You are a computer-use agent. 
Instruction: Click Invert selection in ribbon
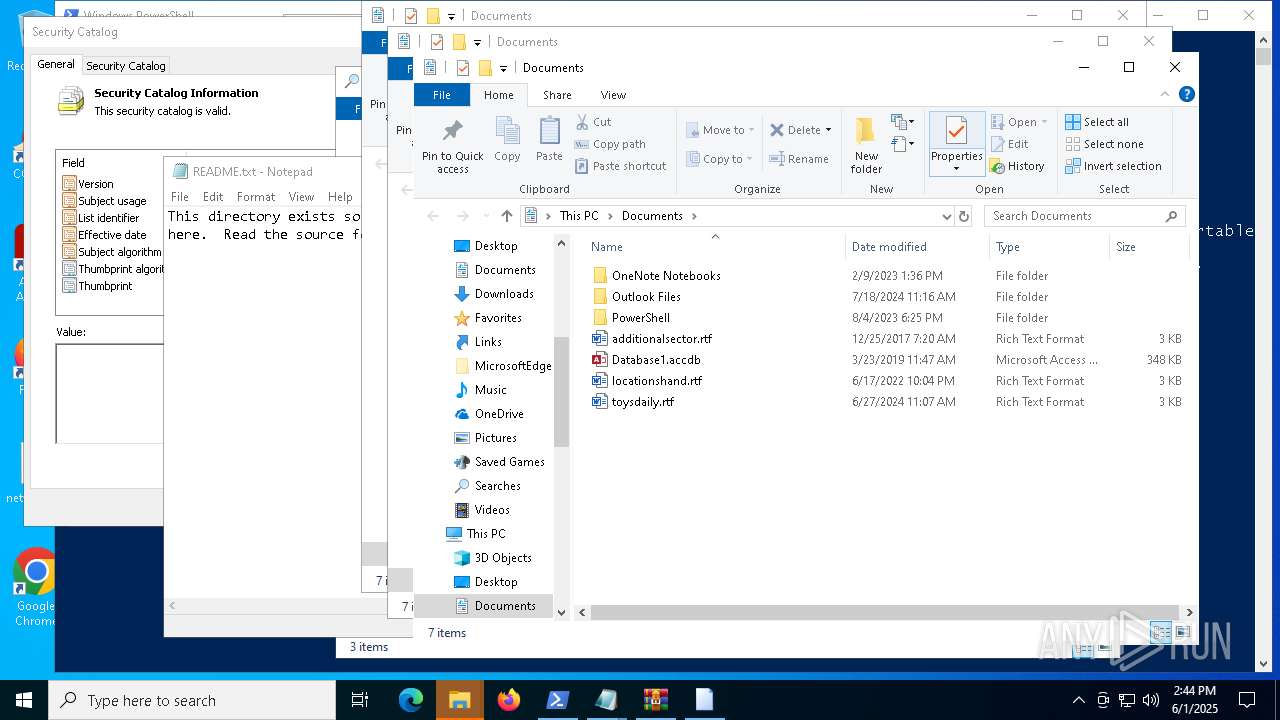pos(1113,166)
